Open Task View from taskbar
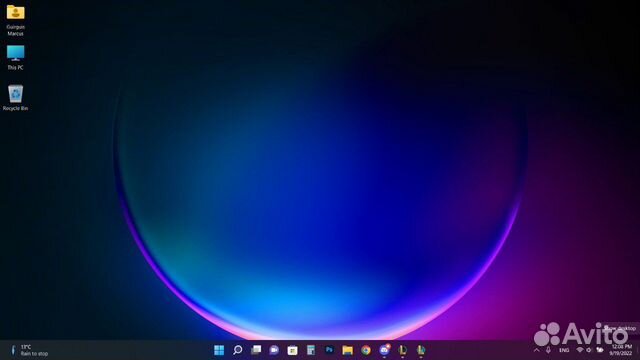The height and width of the screenshot is (360, 640). point(256,350)
